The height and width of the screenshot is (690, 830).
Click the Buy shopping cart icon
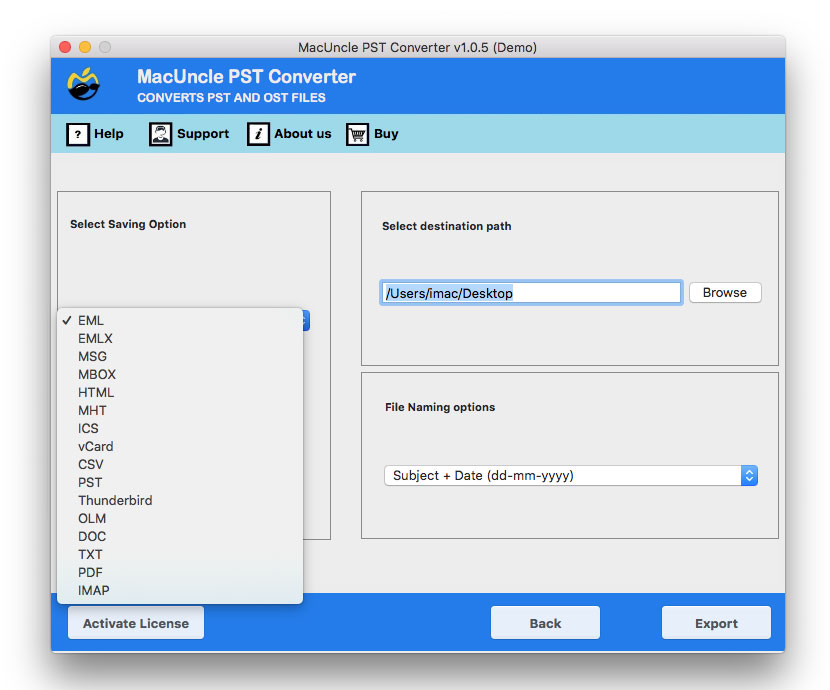tap(357, 134)
